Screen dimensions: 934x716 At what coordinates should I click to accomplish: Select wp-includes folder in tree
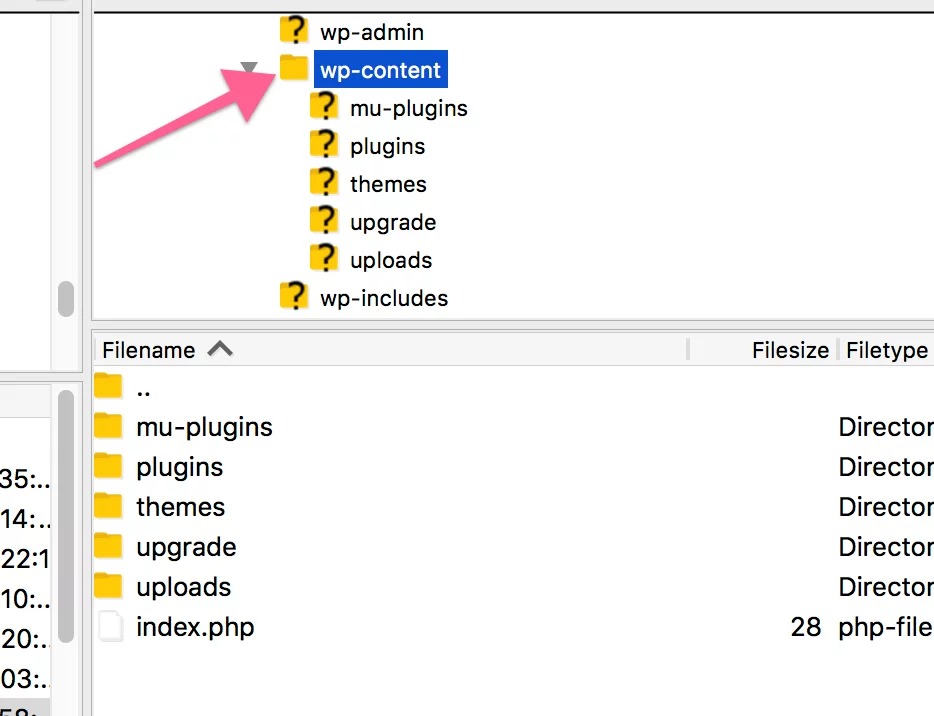click(384, 298)
